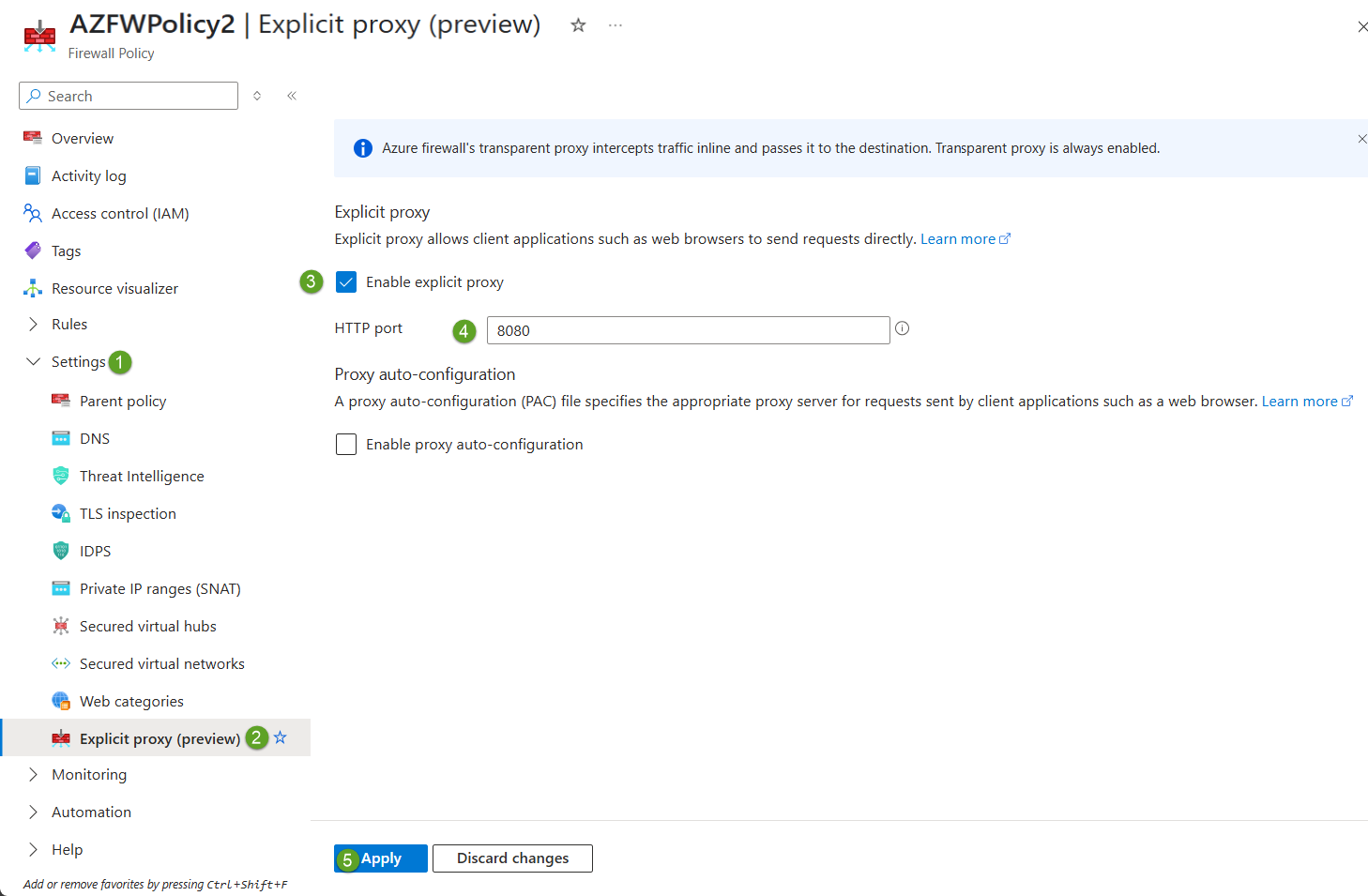This screenshot has height=896, width=1368.
Task: Collapse the Settings section
Action: tap(33, 361)
